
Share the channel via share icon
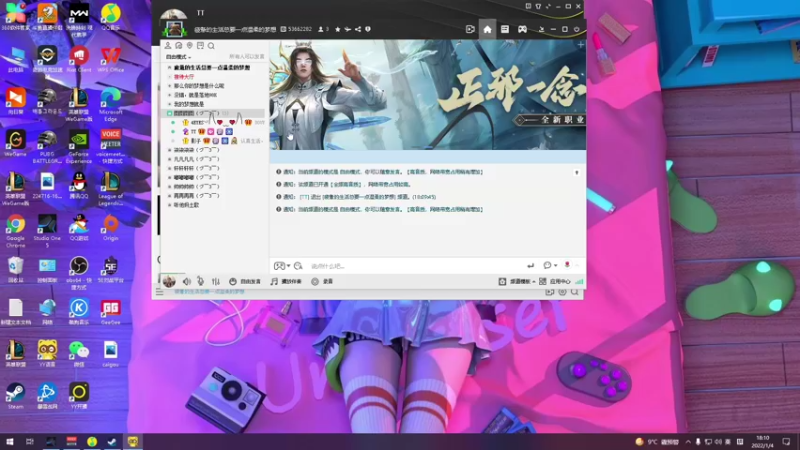[x=358, y=30]
